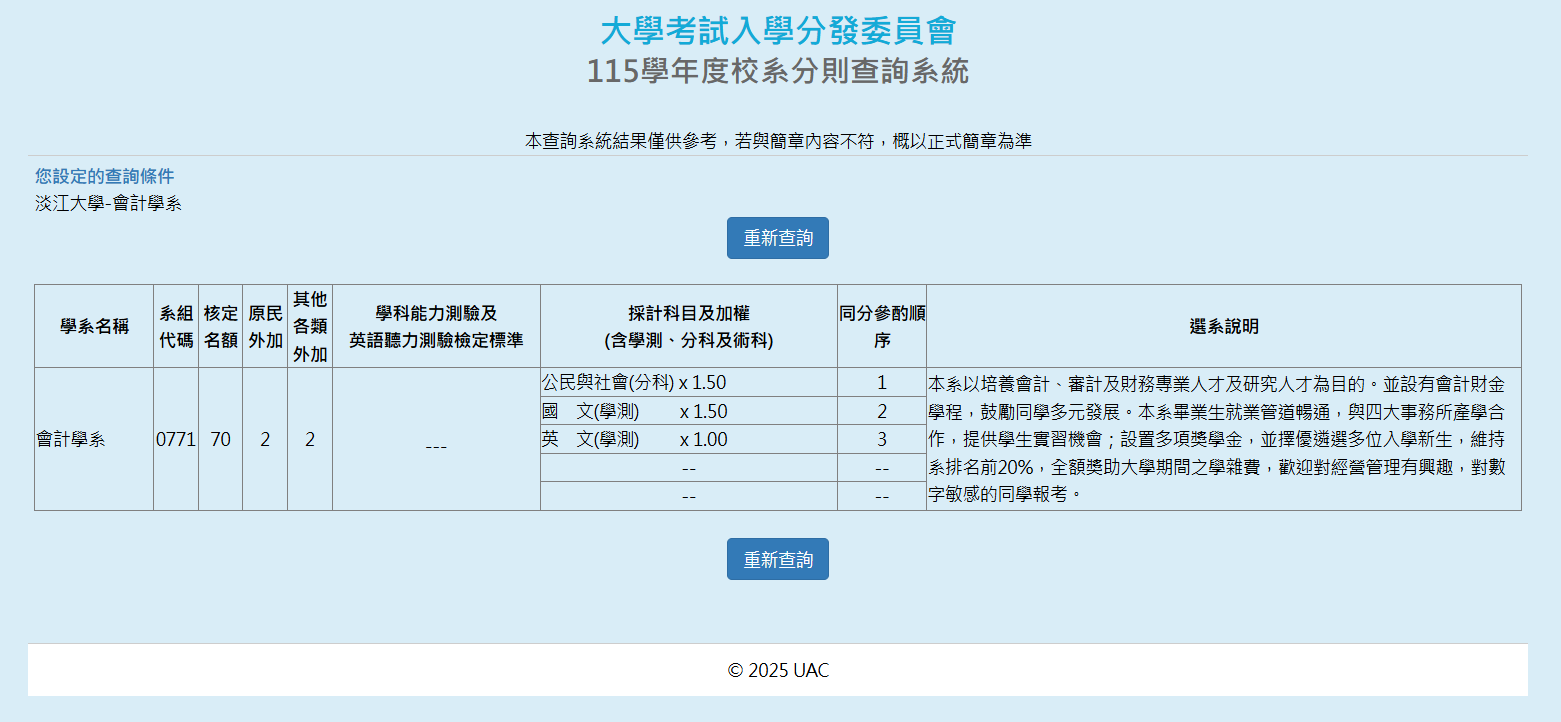The width and height of the screenshot is (1561, 722).
Task: Click the 國文(學測) x 1.50 subject row
Action: (x=634, y=411)
